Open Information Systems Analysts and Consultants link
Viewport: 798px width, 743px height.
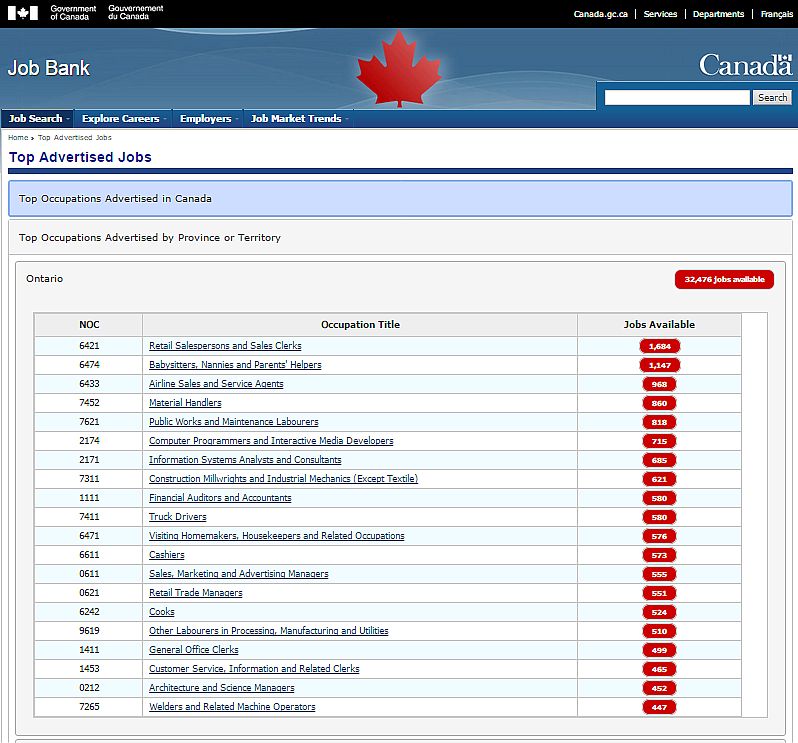pyautogui.click(x=245, y=460)
